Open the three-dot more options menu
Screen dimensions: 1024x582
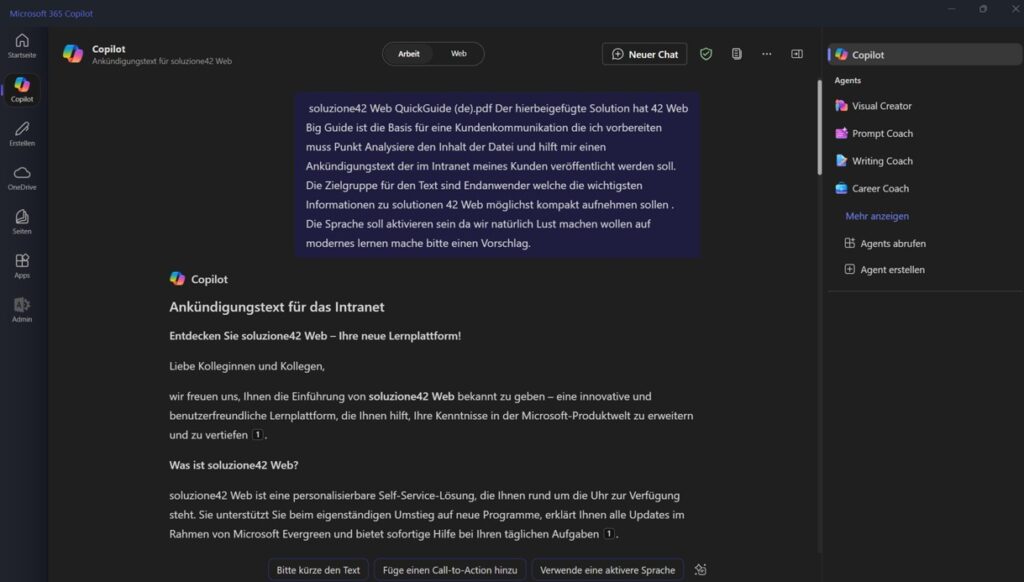click(x=767, y=54)
